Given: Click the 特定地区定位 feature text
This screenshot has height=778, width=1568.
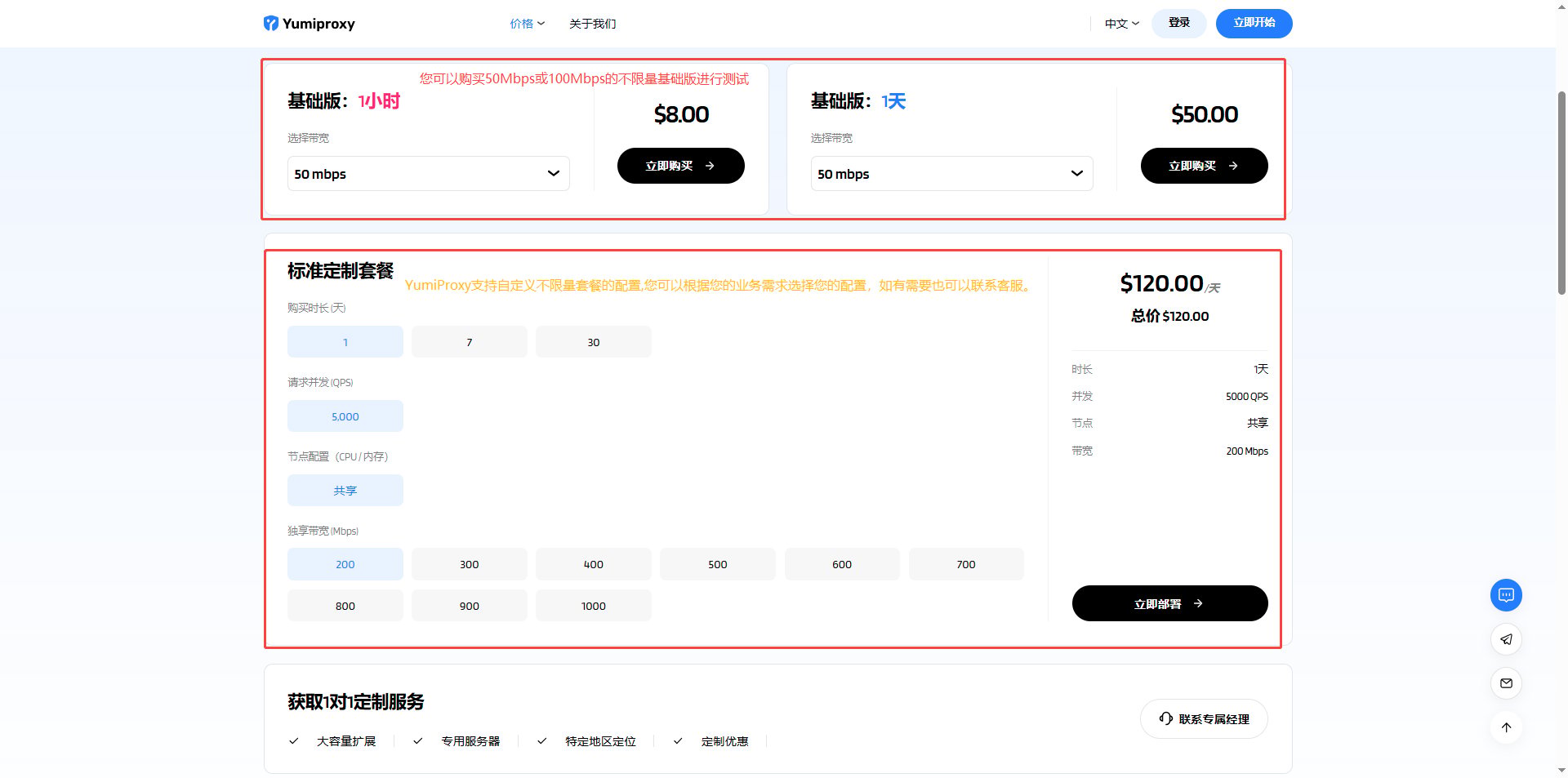Looking at the screenshot, I should pos(600,741).
